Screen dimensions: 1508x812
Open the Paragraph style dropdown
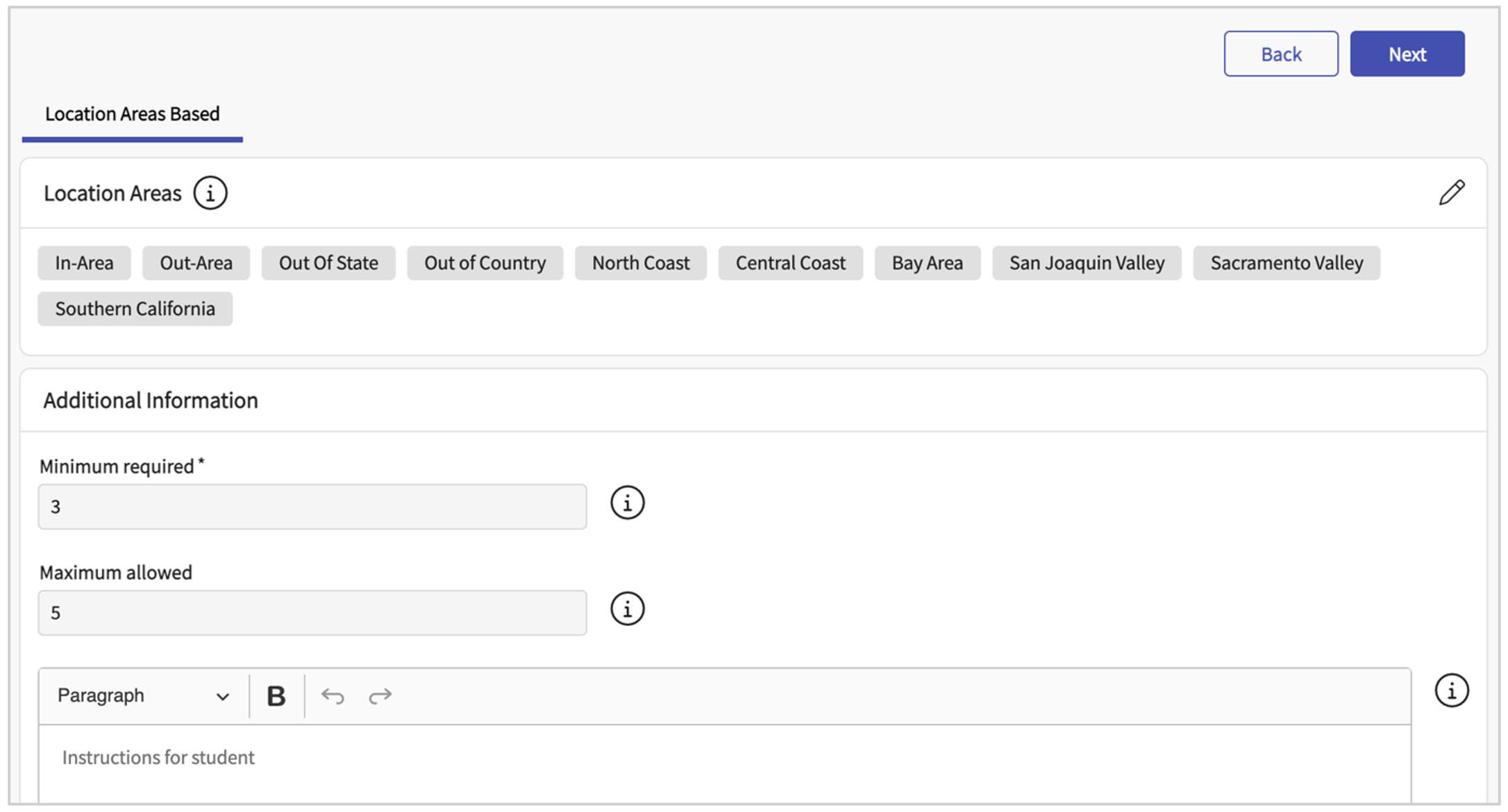click(142, 695)
